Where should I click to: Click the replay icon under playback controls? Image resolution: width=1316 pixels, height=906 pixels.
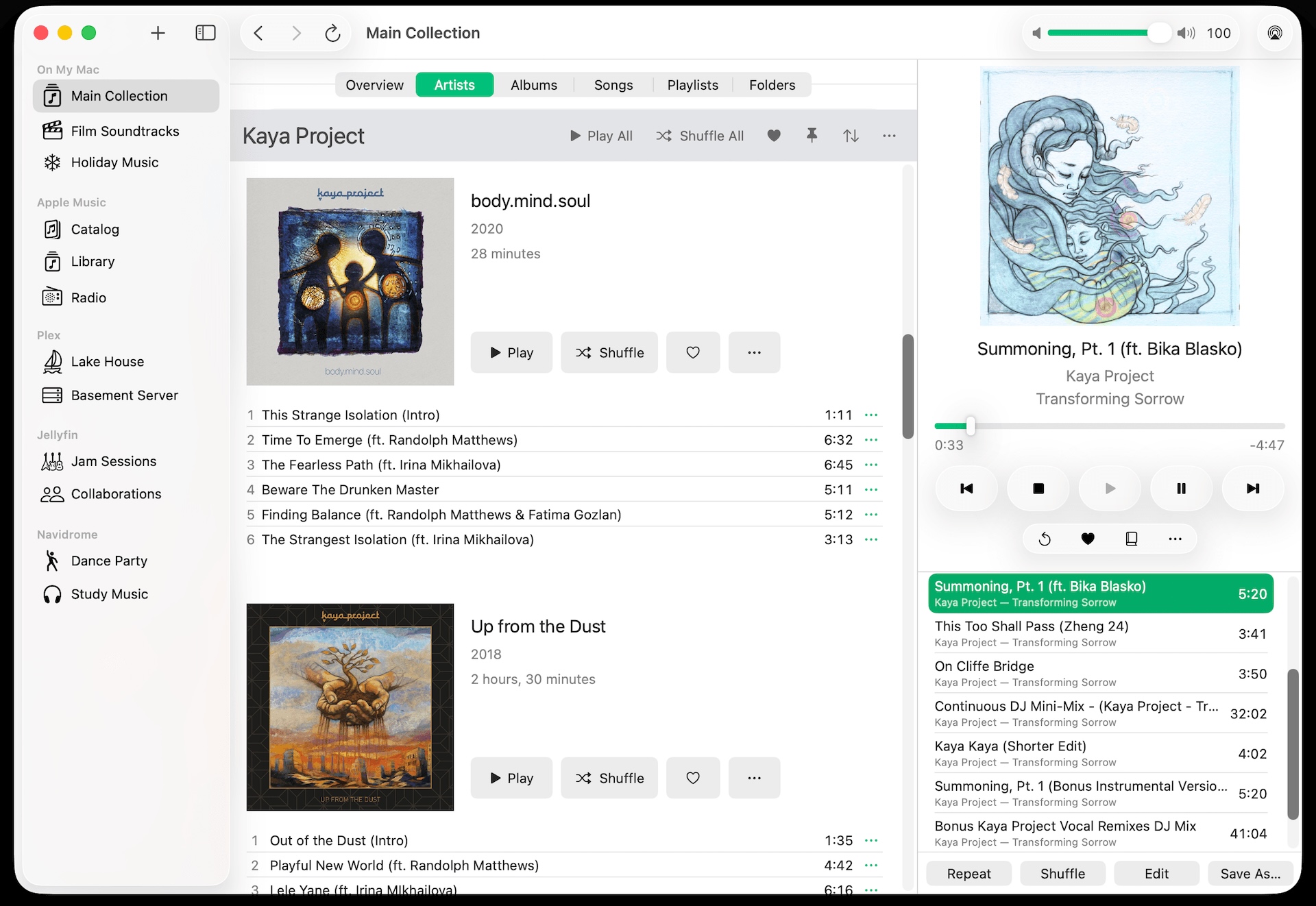click(x=1045, y=539)
